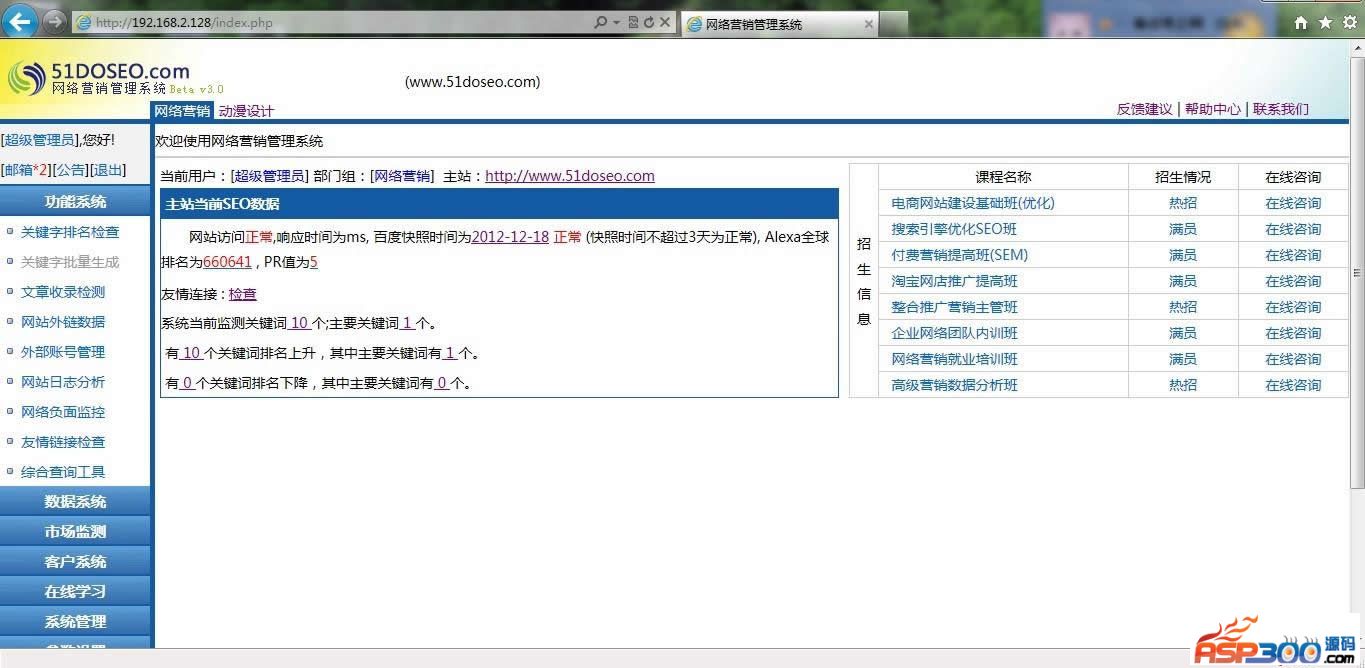
Task: Open the browser Tools gear icon
Action: 1349,23
